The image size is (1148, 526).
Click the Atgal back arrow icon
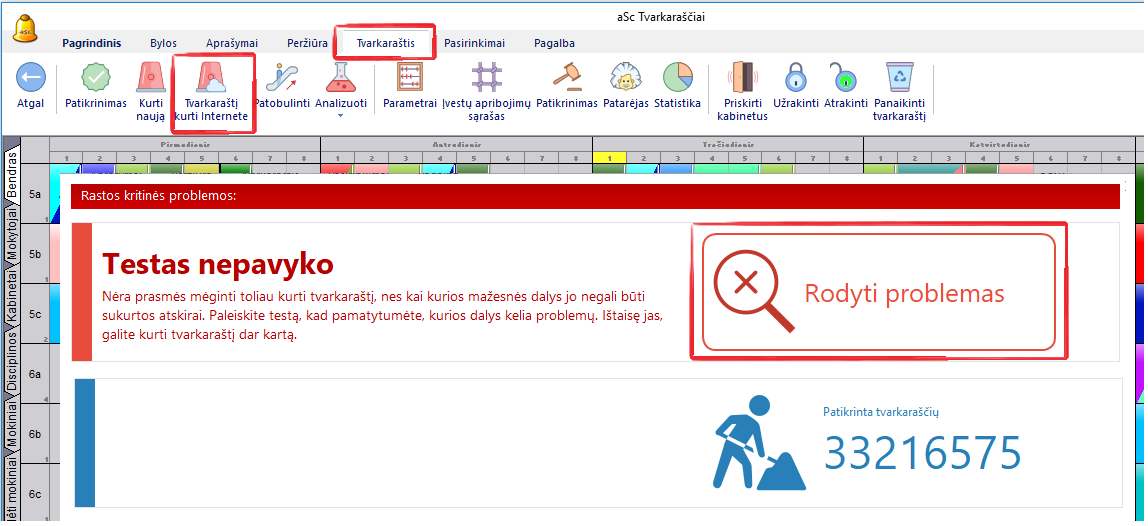coord(31,77)
